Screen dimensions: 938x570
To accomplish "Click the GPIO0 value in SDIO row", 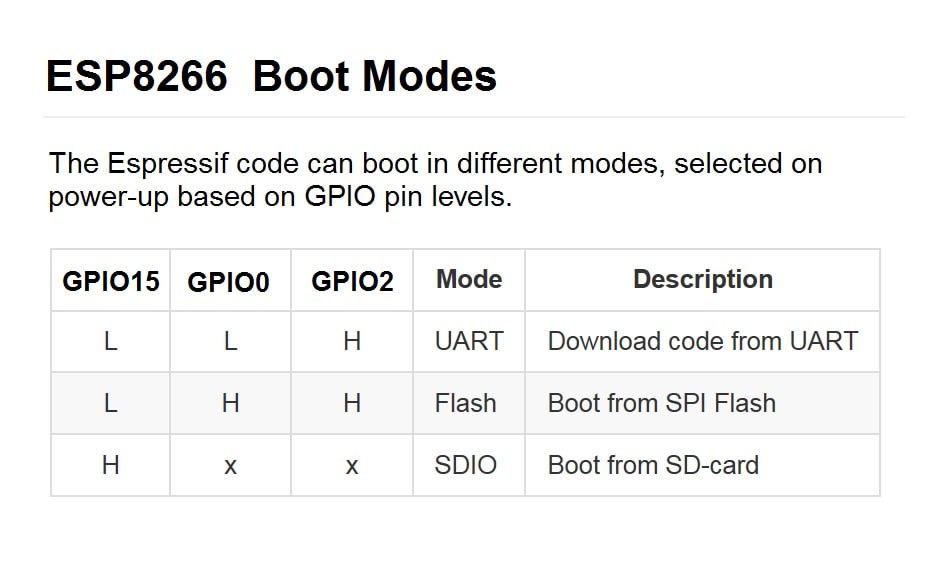I will pyautogui.click(x=230, y=466).
